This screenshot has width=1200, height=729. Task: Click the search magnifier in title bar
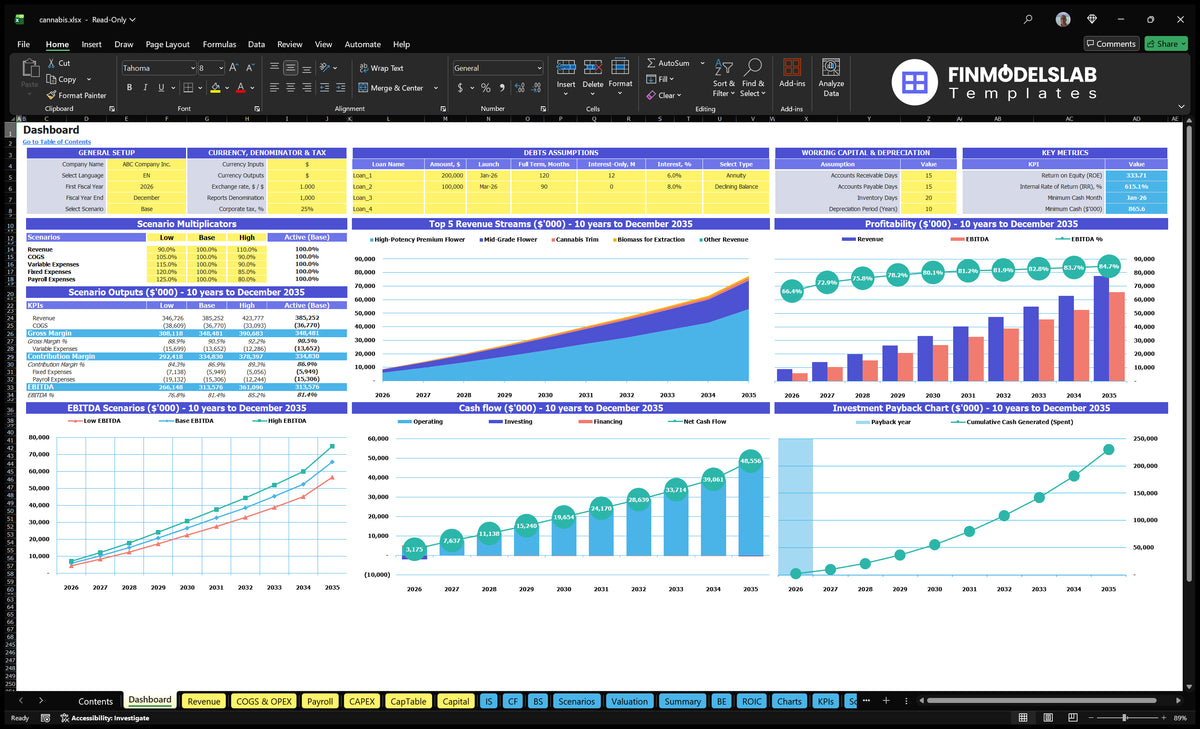coord(1029,19)
